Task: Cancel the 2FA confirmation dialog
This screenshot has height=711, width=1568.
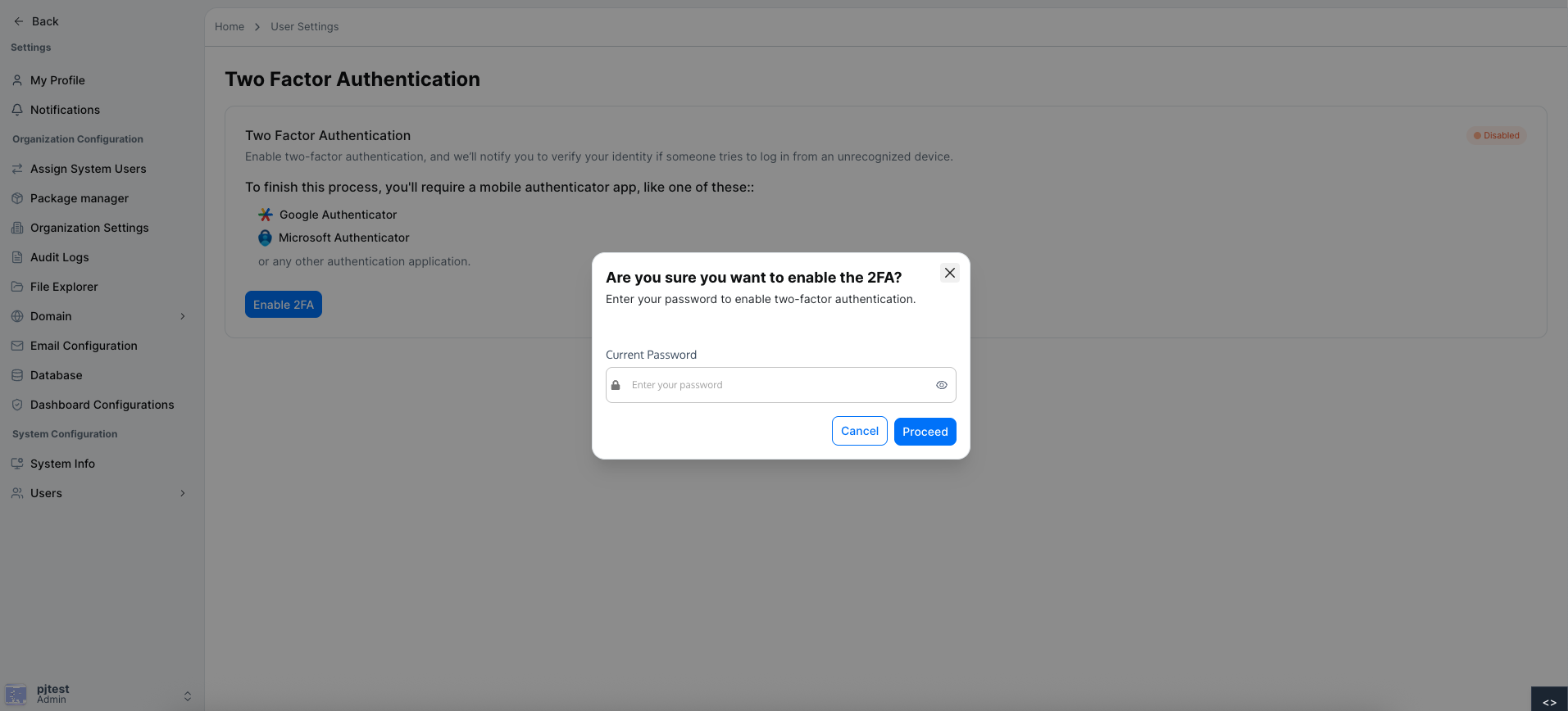Action: pyautogui.click(x=859, y=431)
